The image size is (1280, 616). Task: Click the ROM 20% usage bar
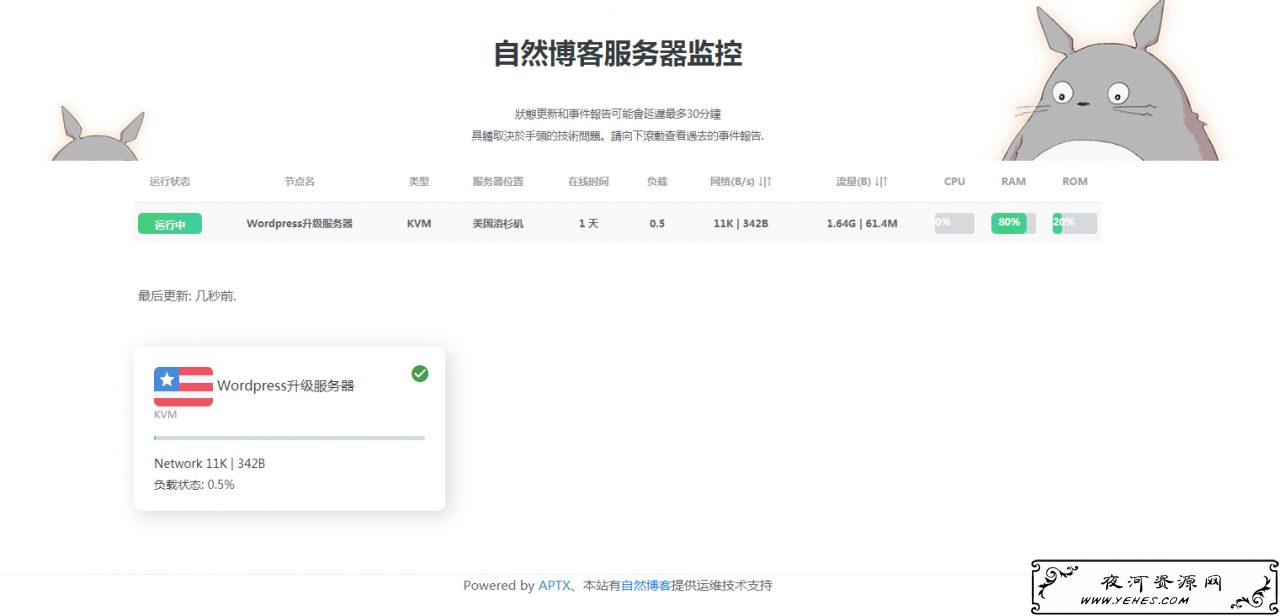(1075, 223)
